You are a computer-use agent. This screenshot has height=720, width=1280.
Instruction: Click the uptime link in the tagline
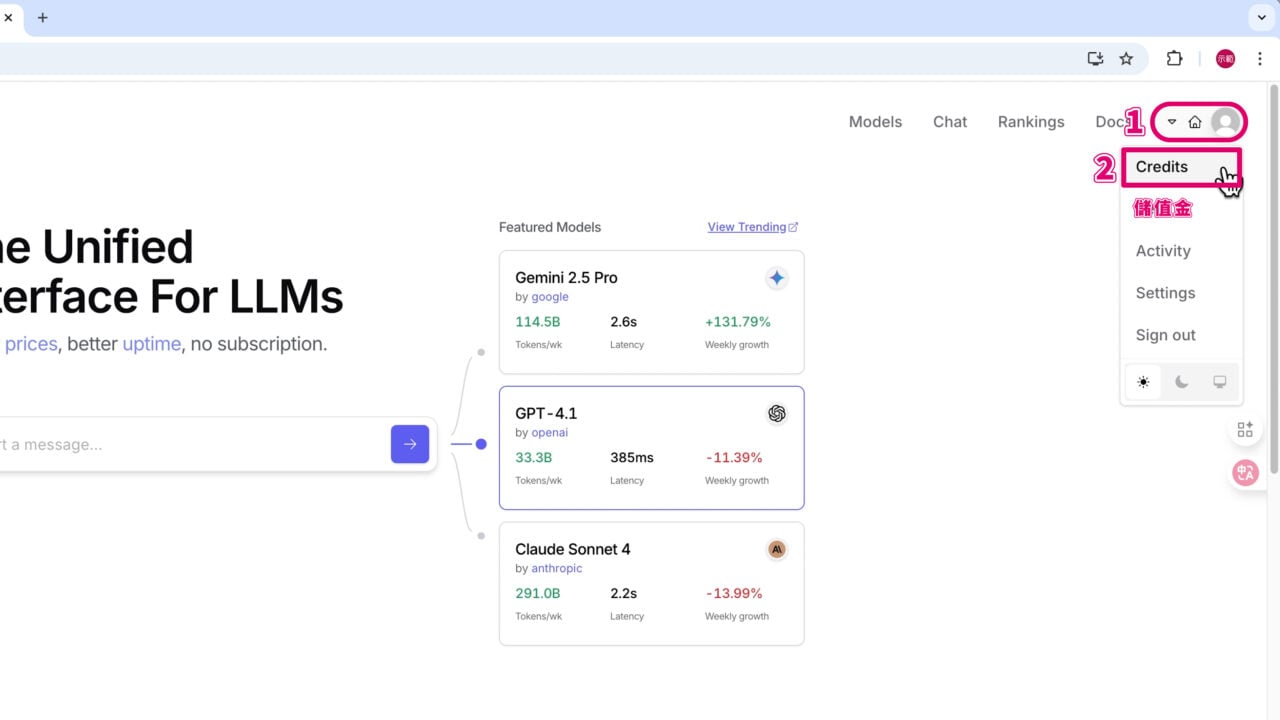click(152, 344)
